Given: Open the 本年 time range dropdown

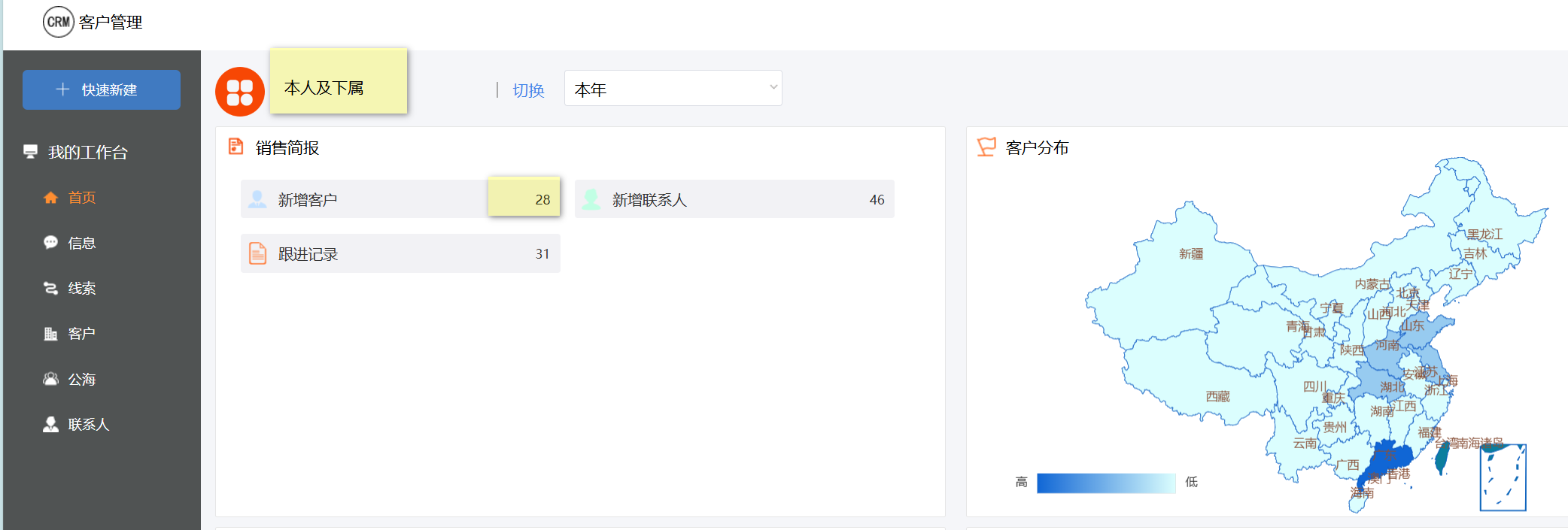Looking at the screenshot, I should point(673,89).
